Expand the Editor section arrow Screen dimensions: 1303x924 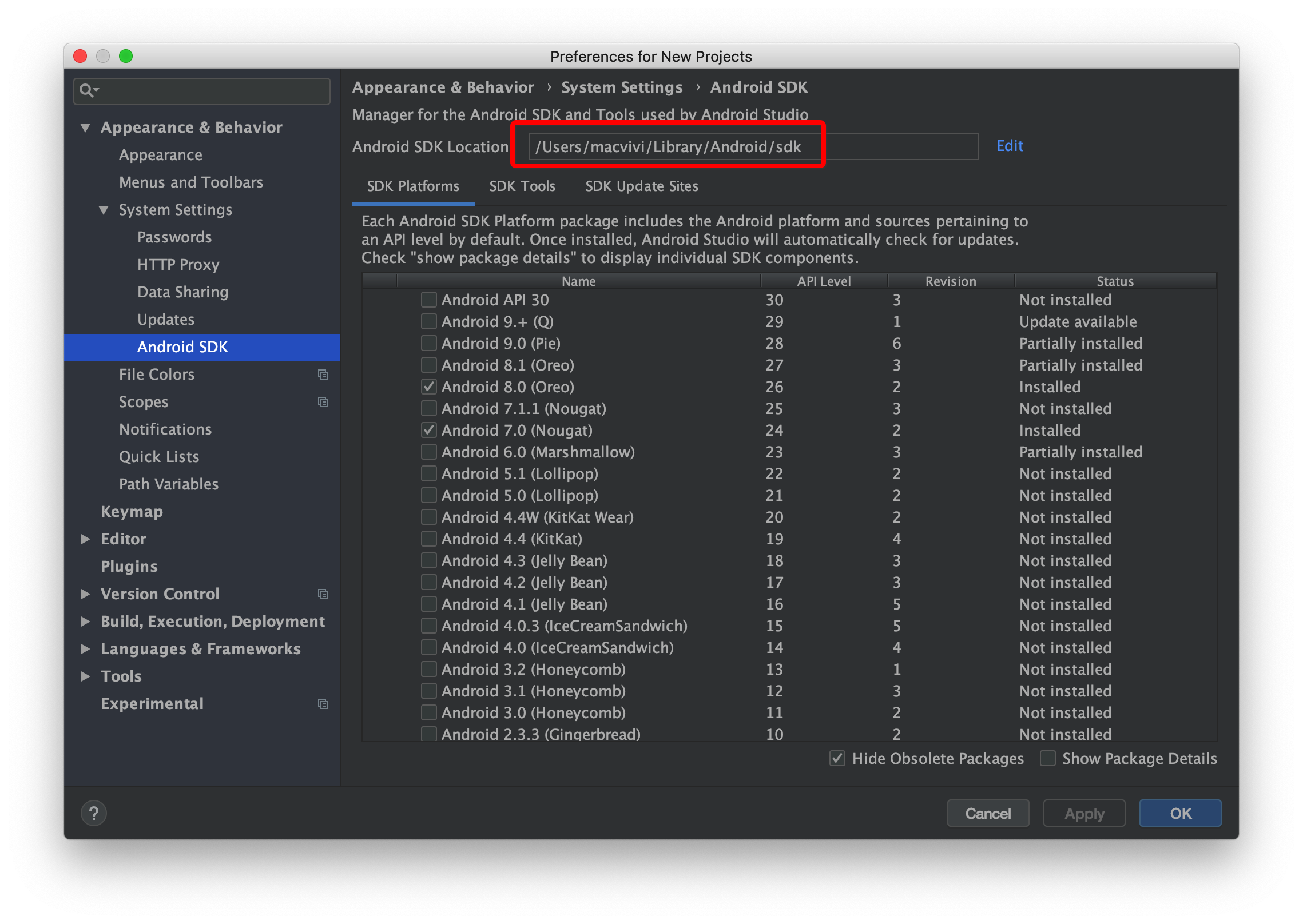86,539
